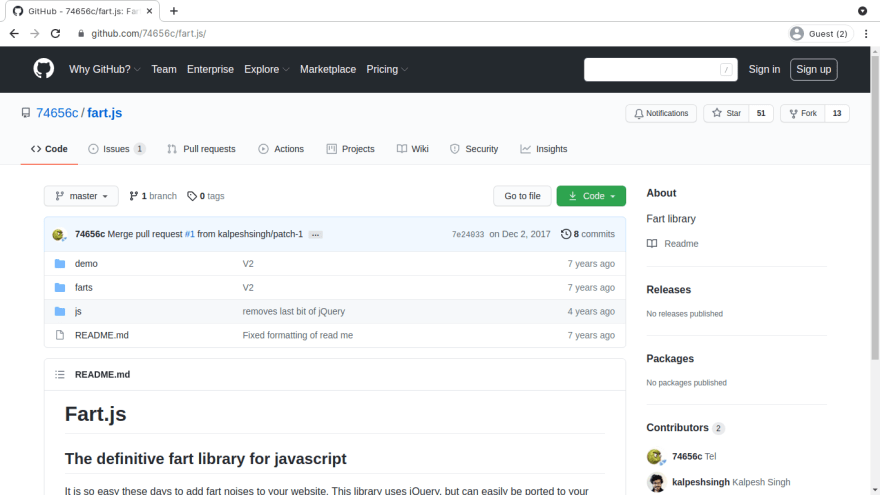Click Marketplace in the top navigation
Image resolution: width=880 pixels, height=495 pixels.
tap(328, 69)
